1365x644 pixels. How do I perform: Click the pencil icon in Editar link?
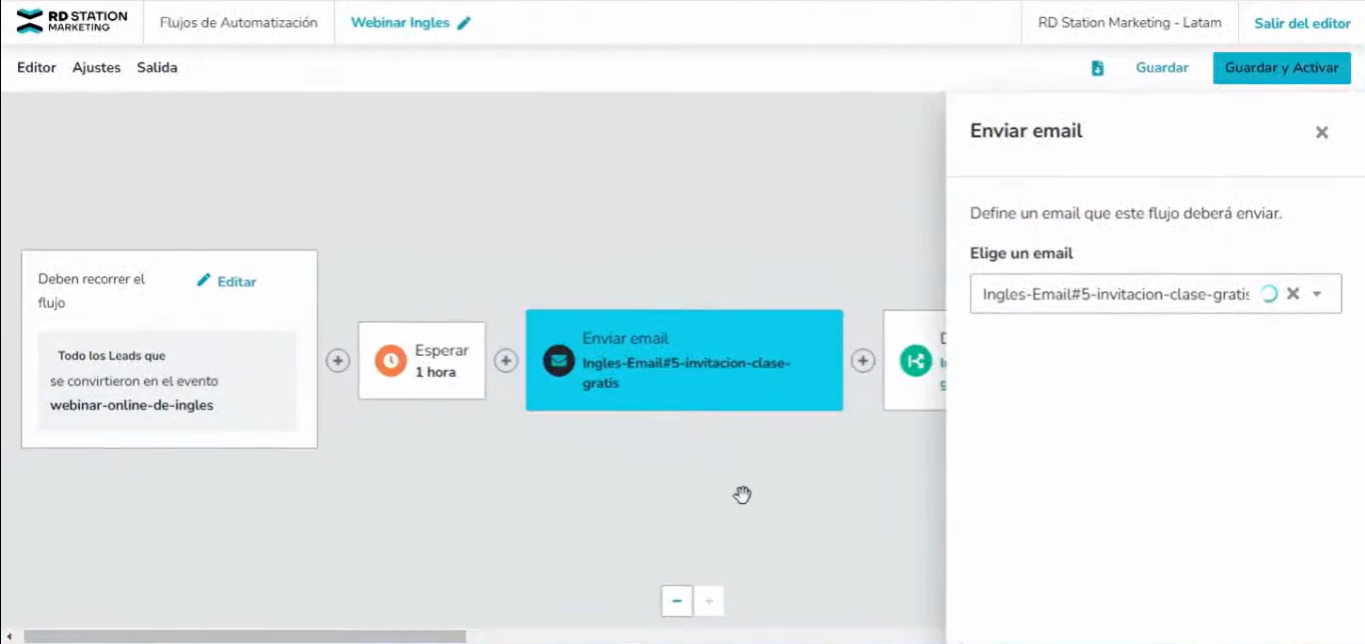(204, 281)
